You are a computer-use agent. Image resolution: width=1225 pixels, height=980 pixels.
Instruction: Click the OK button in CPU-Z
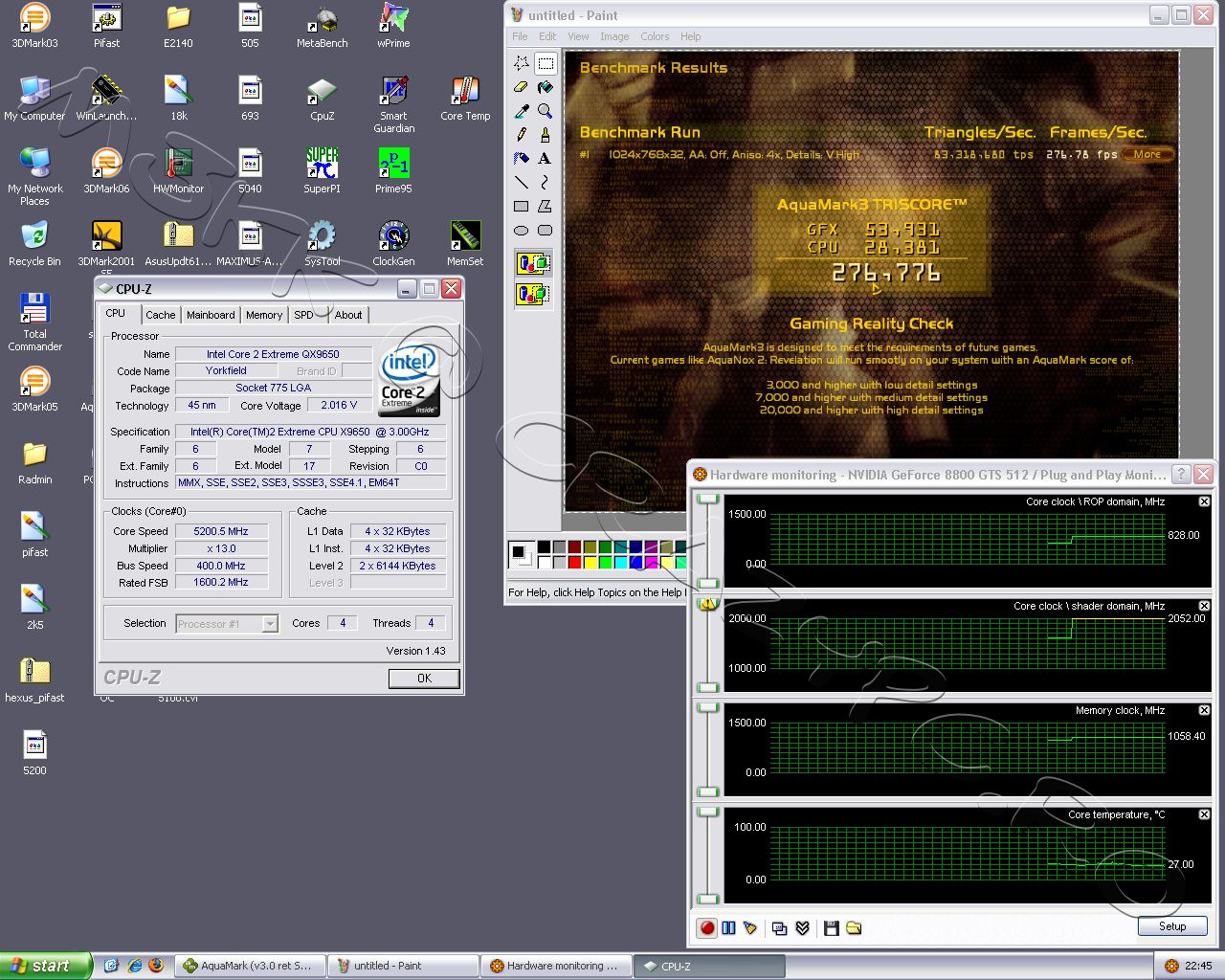pyautogui.click(x=424, y=678)
